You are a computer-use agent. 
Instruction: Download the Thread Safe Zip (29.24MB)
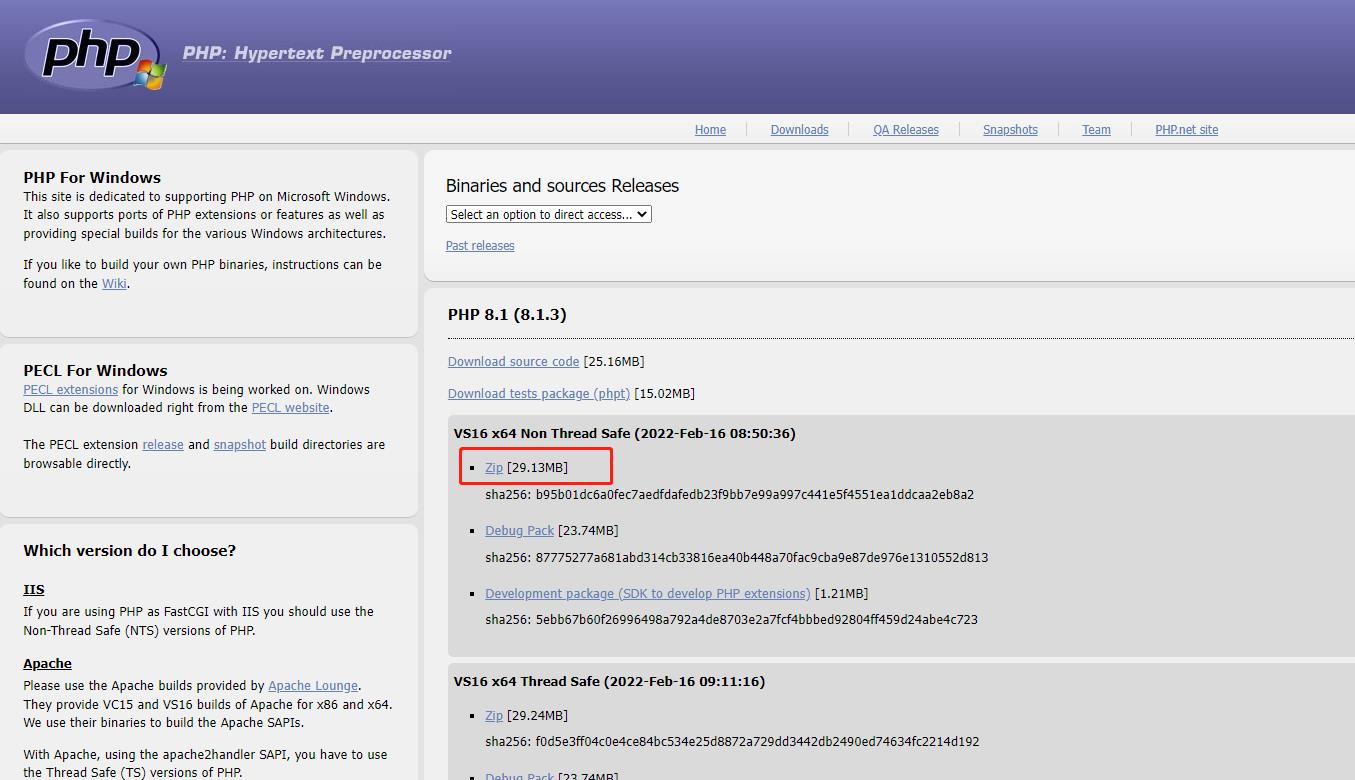click(x=494, y=716)
